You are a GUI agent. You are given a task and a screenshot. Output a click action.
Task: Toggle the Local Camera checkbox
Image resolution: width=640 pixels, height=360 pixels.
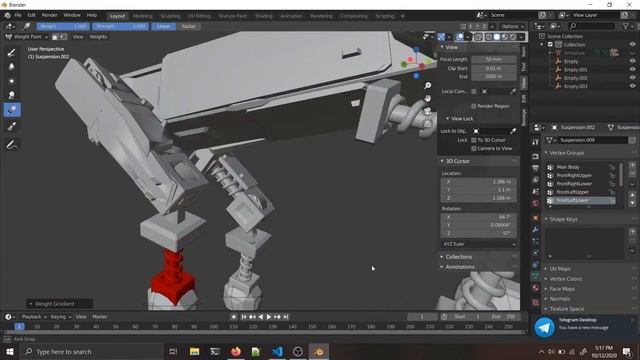(x=473, y=91)
